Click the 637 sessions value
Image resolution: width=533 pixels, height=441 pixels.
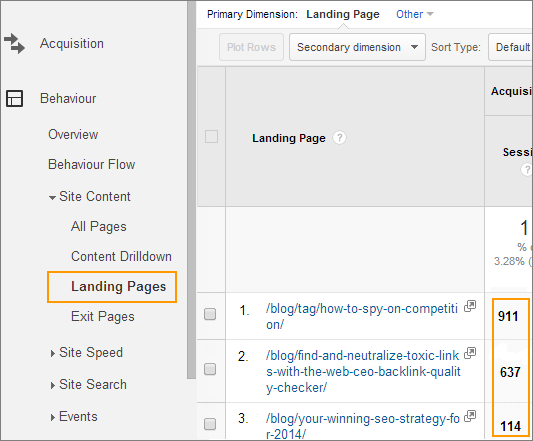(x=510, y=372)
